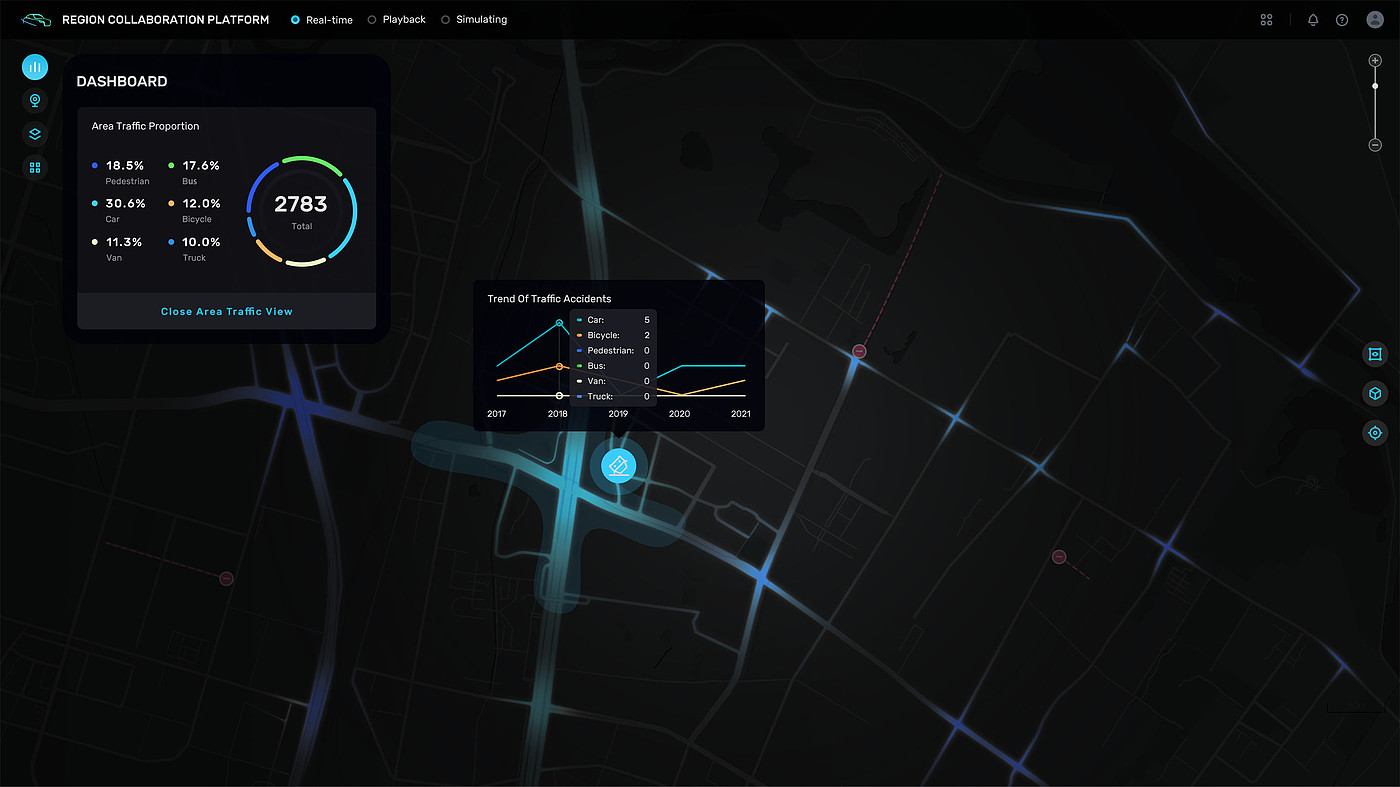
Task: Click the donut chart total 2783
Action: pos(301,205)
